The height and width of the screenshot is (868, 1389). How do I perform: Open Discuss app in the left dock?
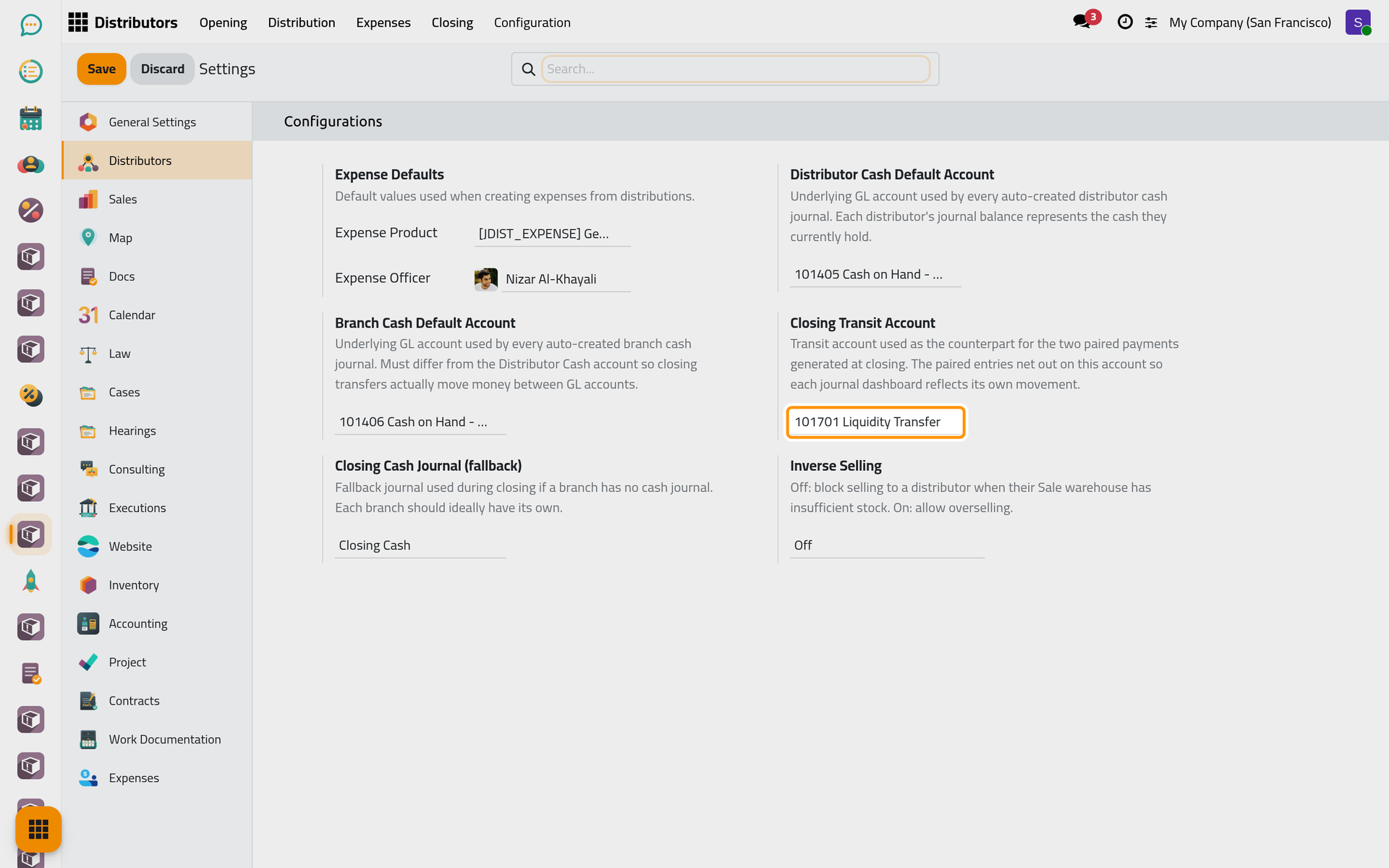point(30,25)
